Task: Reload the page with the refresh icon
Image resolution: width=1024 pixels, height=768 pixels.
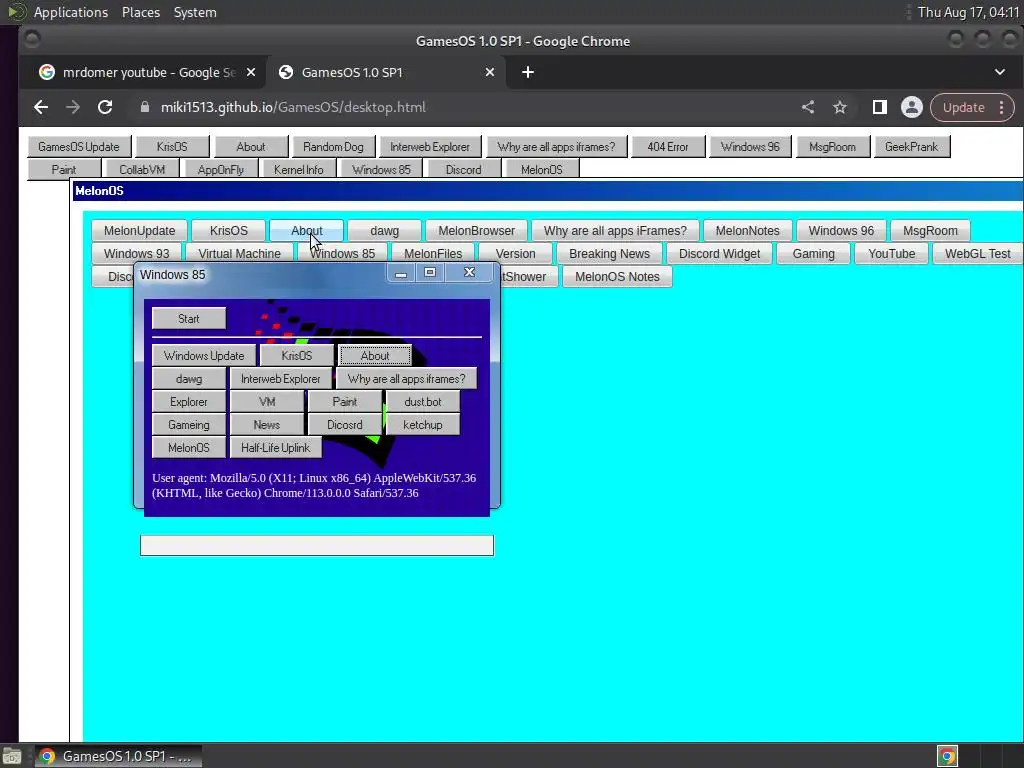Action: [x=105, y=107]
